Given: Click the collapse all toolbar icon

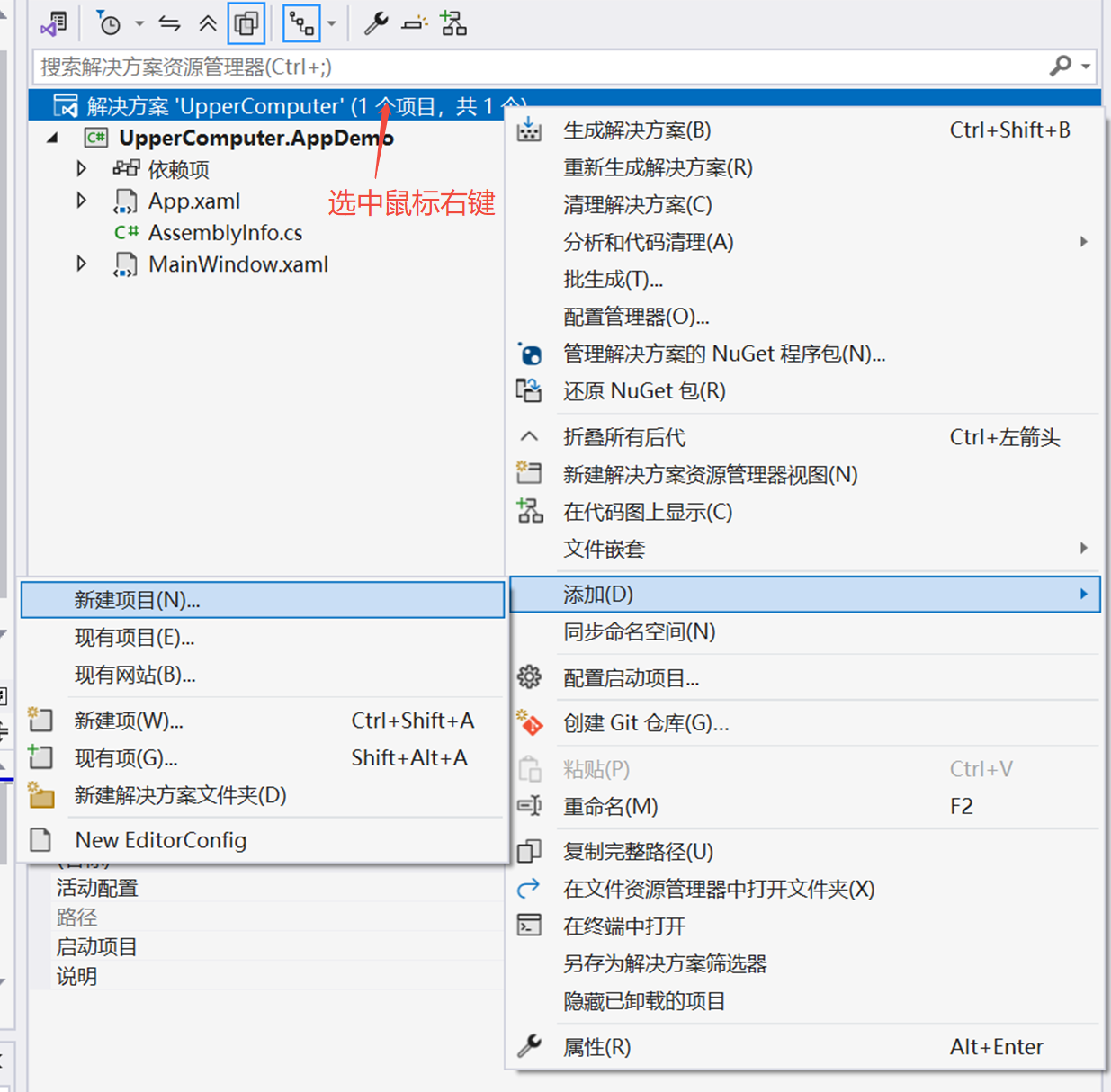Looking at the screenshot, I should tap(208, 24).
